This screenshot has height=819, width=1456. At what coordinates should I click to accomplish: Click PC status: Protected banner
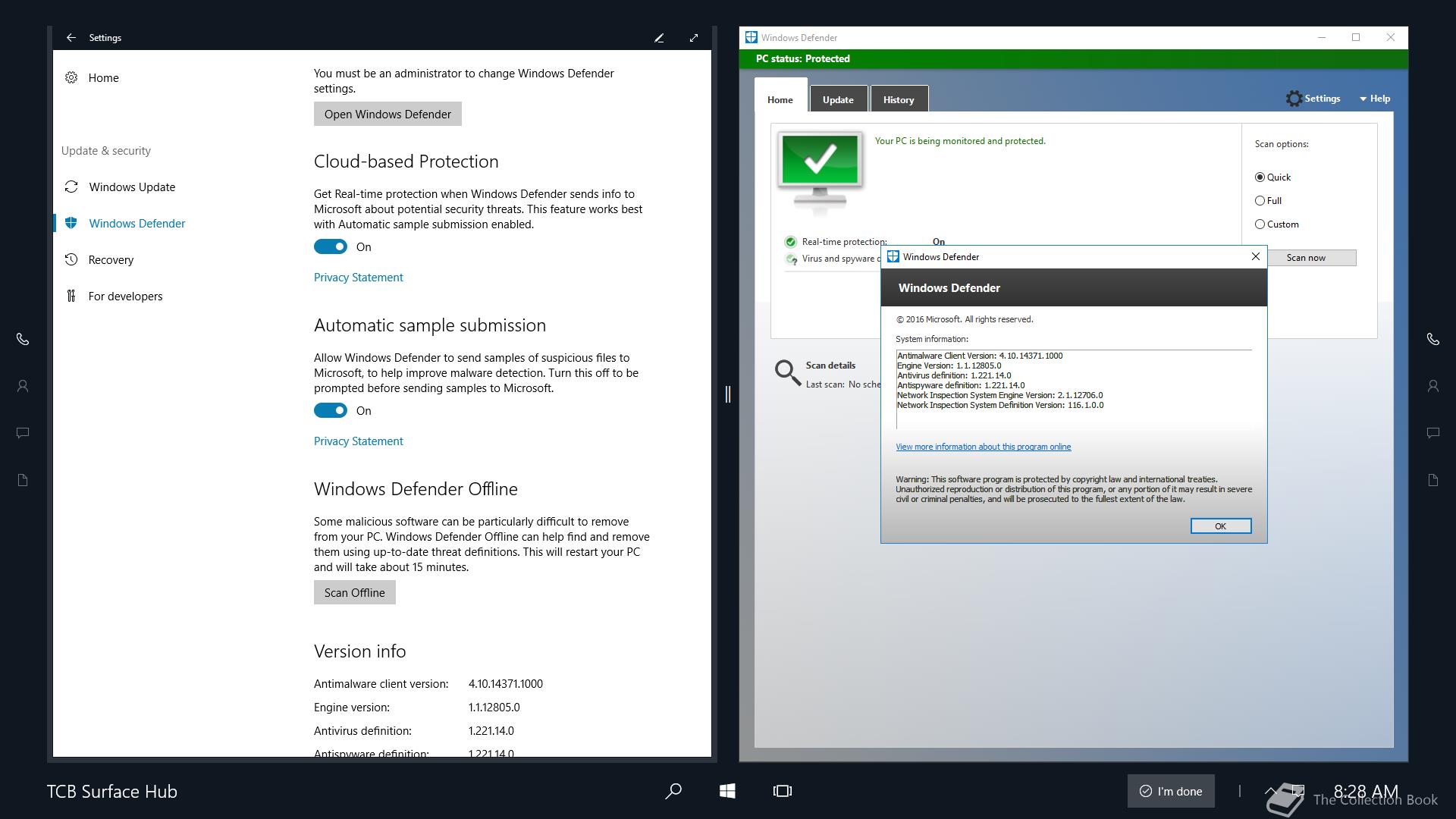pyautogui.click(x=1073, y=58)
